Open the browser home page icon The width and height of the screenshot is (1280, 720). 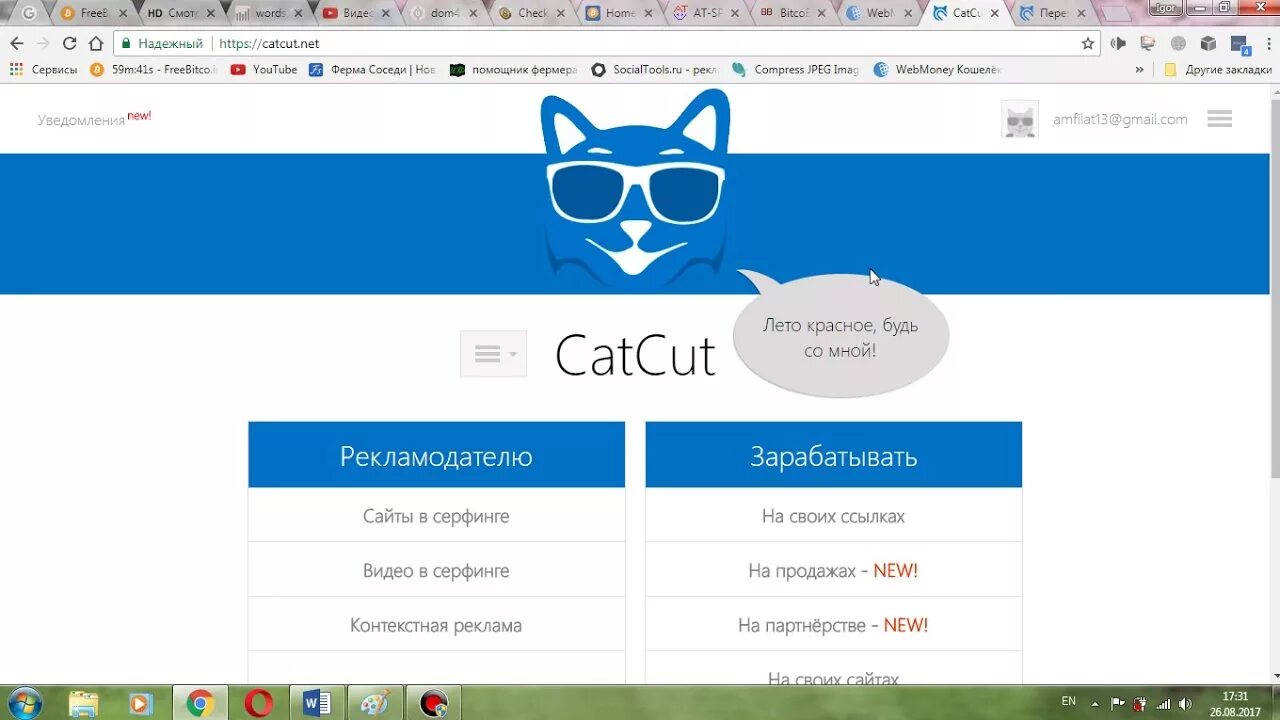[96, 44]
